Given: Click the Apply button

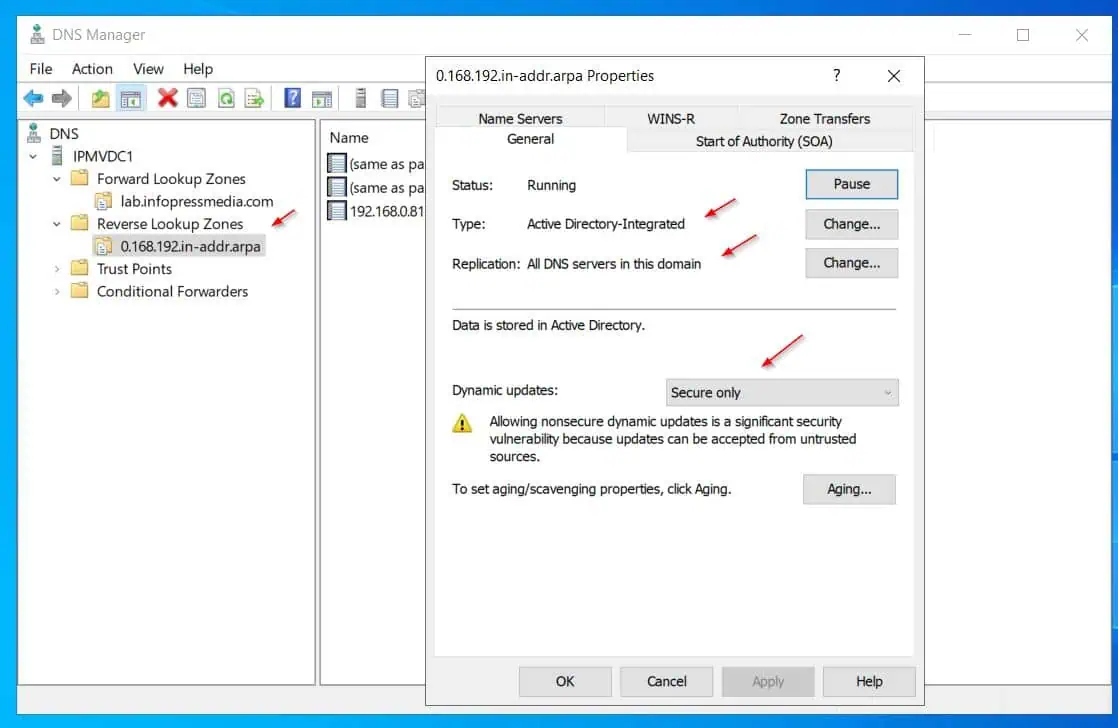Looking at the screenshot, I should [x=768, y=682].
